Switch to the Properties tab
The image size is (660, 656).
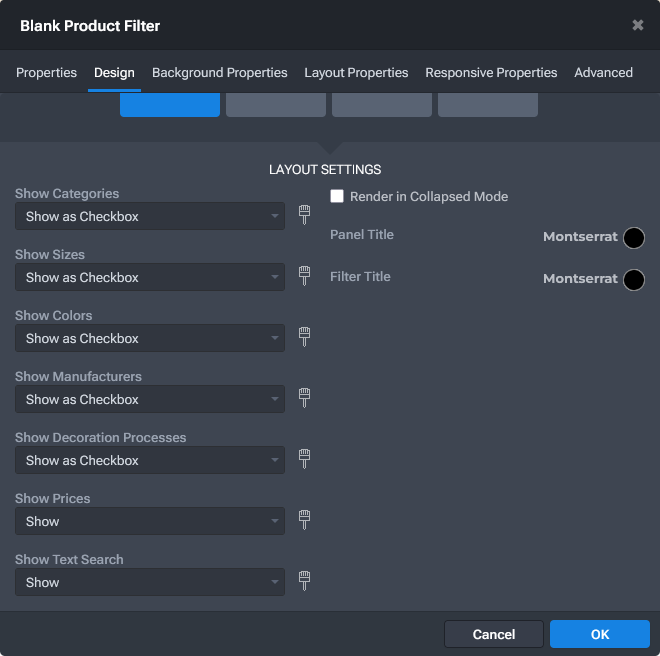click(46, 72)
